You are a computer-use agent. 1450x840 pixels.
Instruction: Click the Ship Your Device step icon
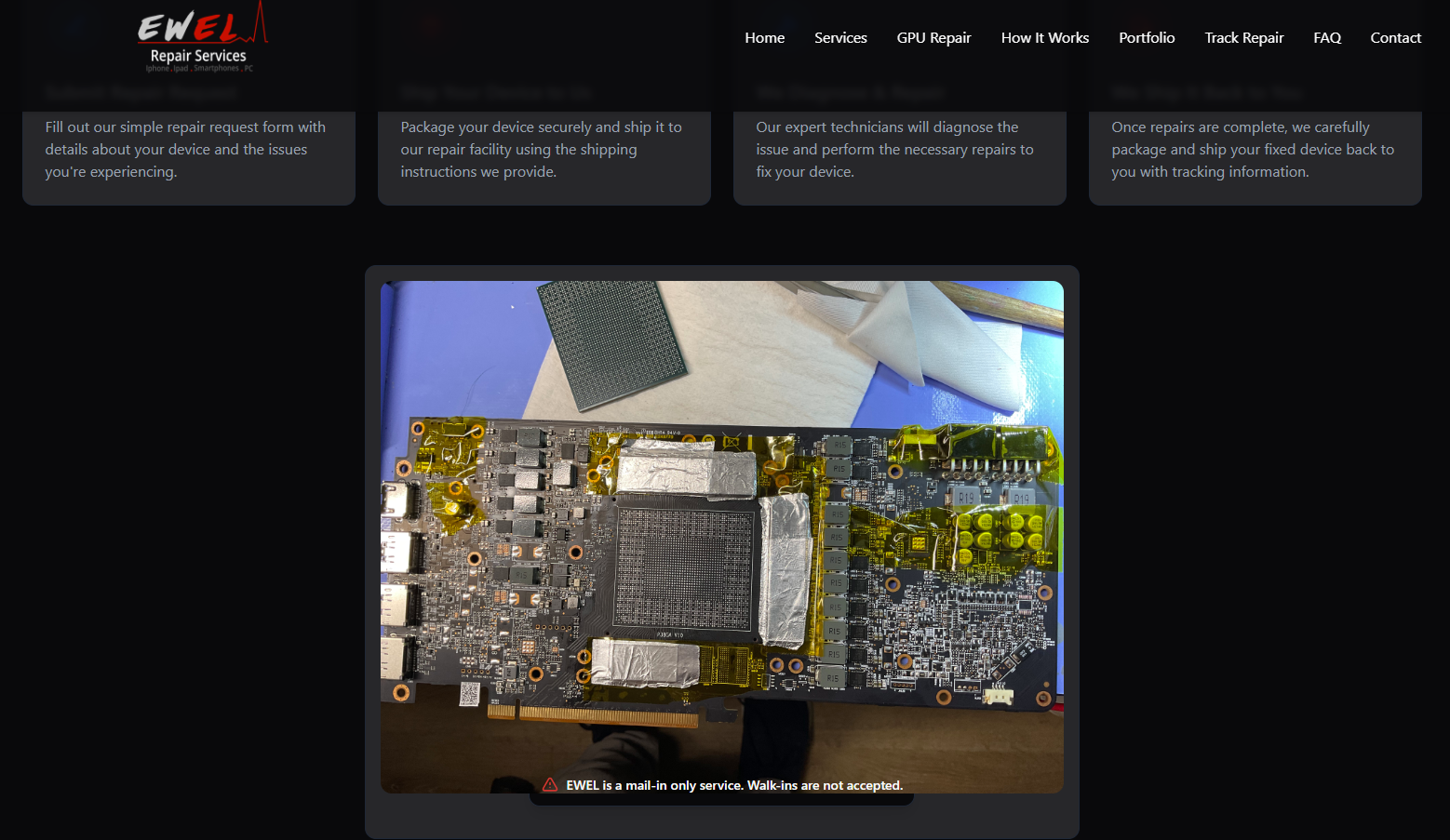(x=429, y=28)
